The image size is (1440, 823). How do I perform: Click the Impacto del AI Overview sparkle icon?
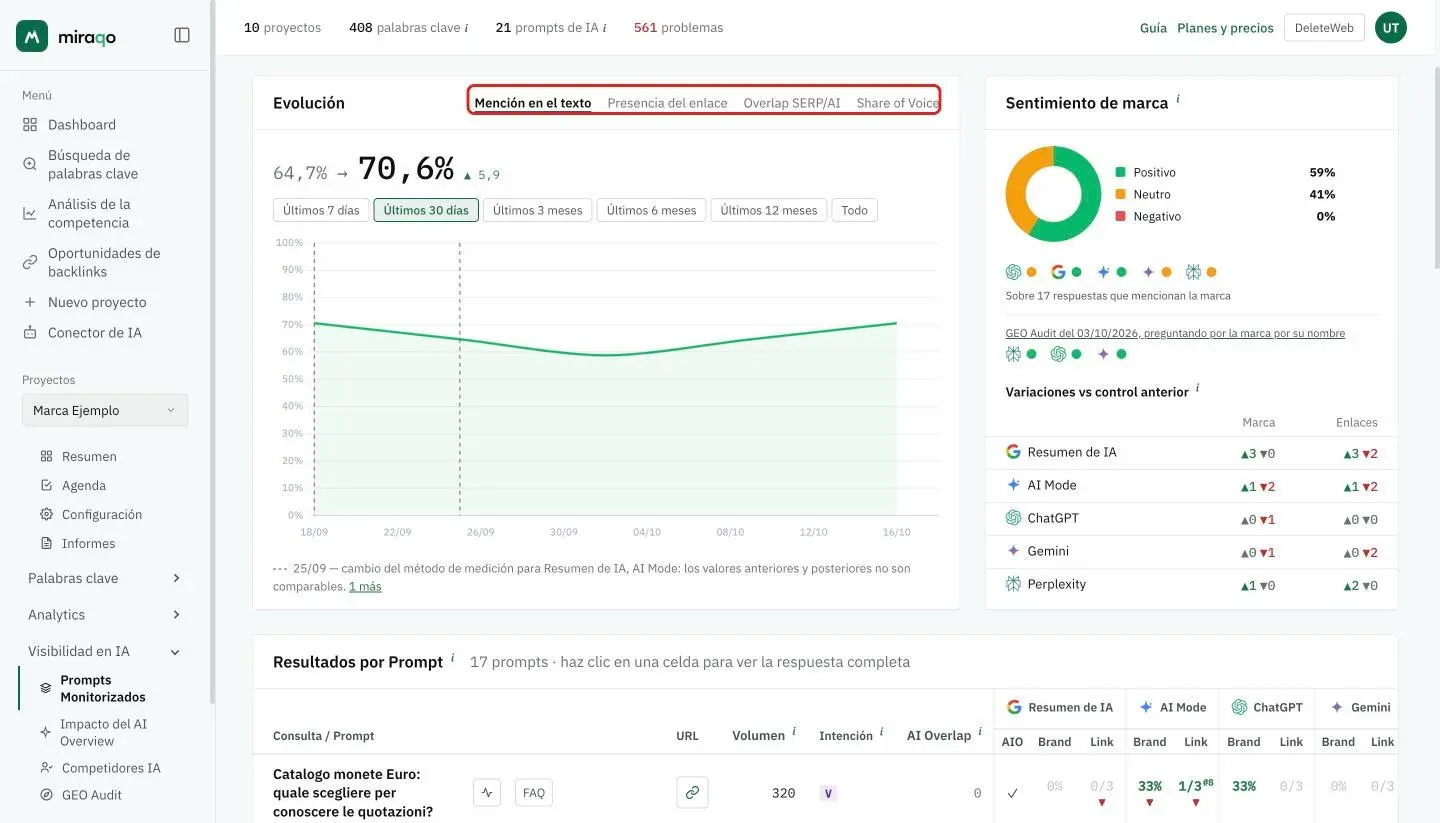(45, 732)
